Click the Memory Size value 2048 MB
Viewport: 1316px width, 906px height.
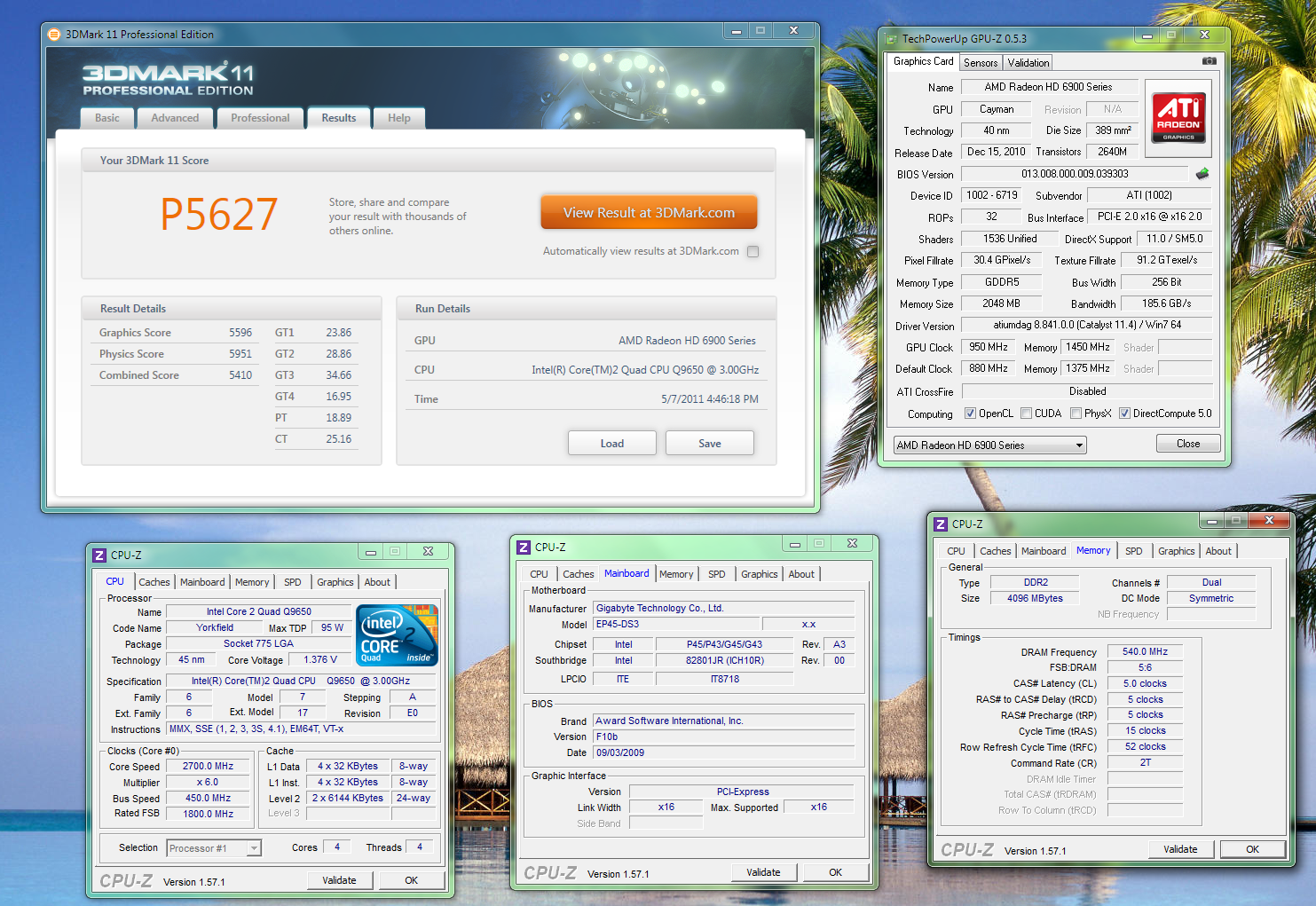point(1001,303)
